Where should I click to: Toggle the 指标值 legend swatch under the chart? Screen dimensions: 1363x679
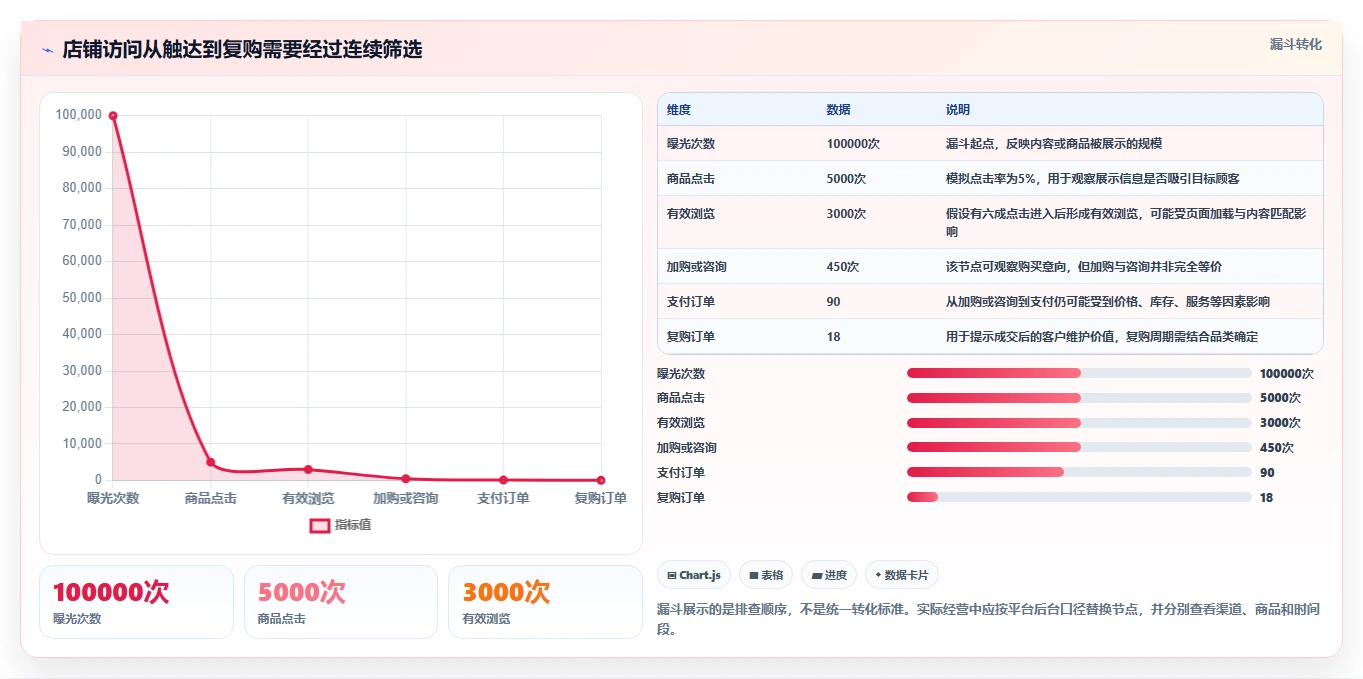[319, 525]
